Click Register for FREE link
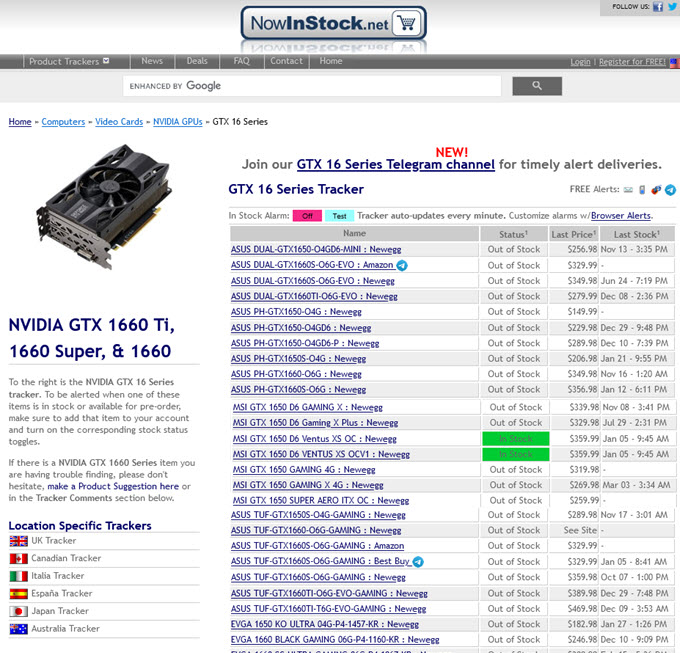Image resolution: width=680 pixels, height=653 pixels. (x=632, y=62)
